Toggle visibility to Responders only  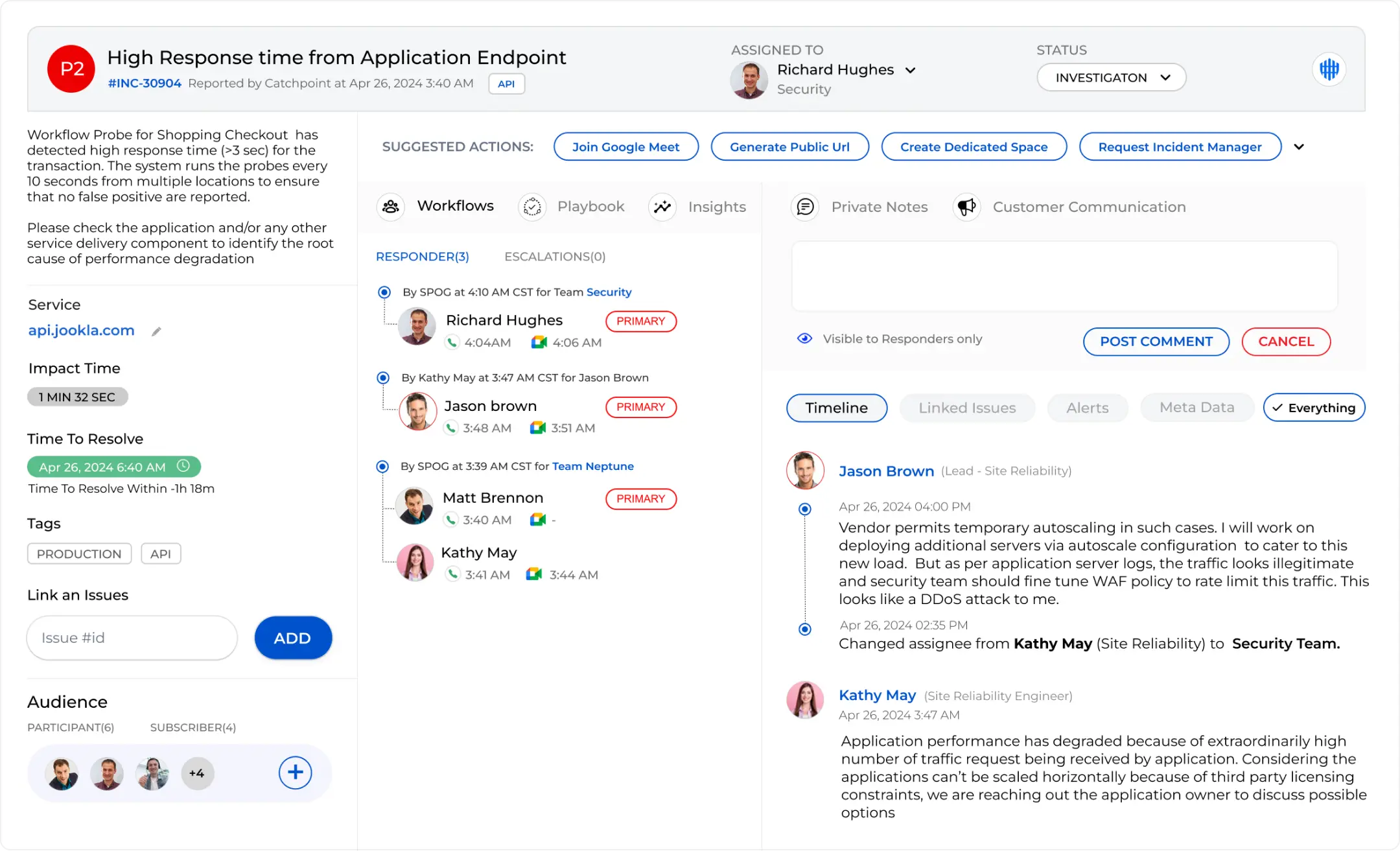click(x=805, y=339)
